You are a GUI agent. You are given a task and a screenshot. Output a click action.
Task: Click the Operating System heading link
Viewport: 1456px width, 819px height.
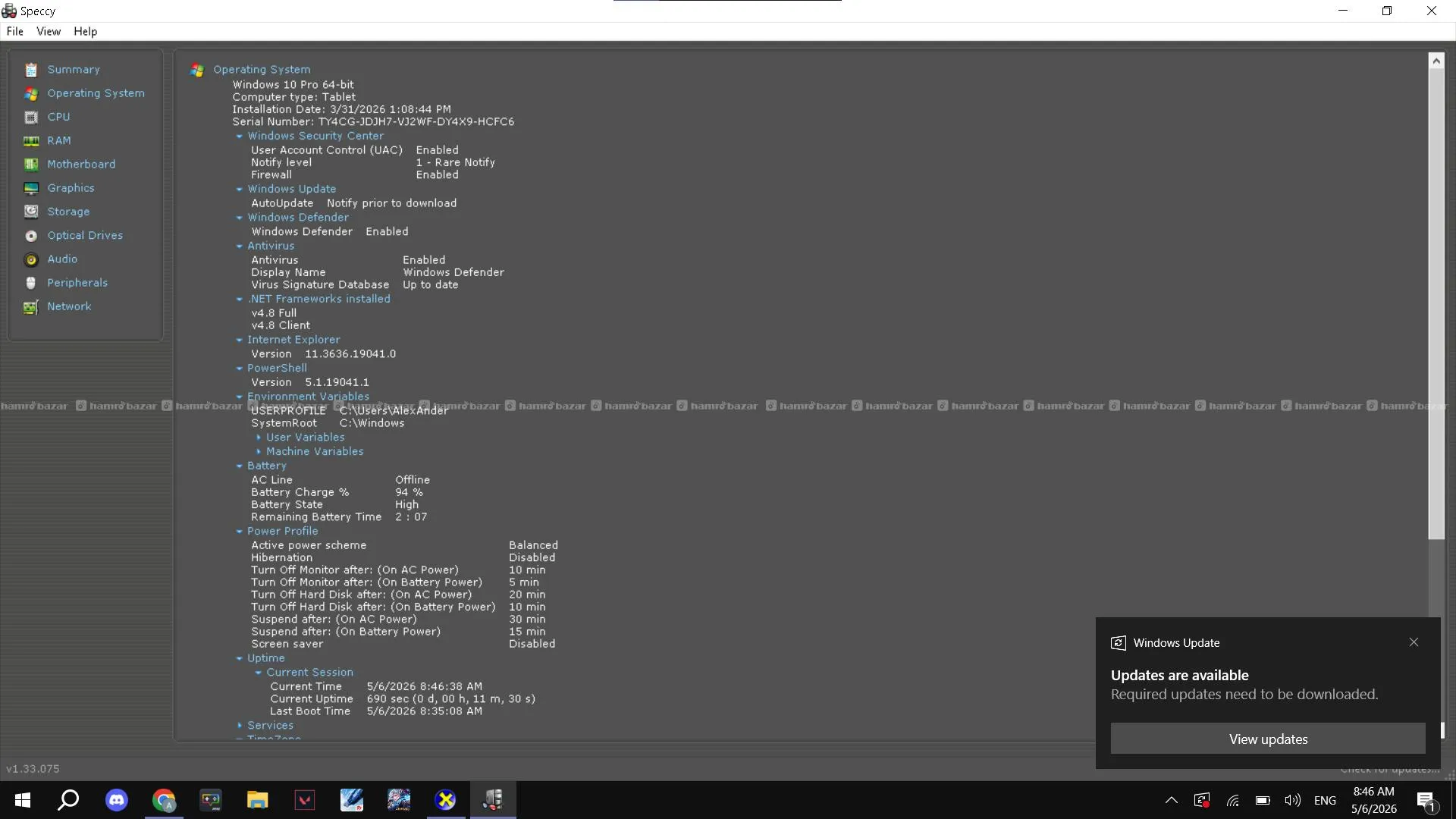(x=262, y=70)
